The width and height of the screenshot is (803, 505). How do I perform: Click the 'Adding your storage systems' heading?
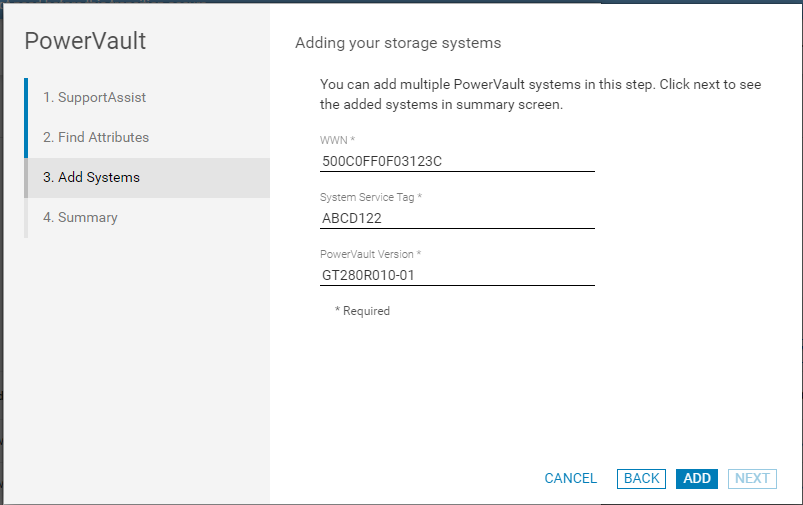point(398,44)
